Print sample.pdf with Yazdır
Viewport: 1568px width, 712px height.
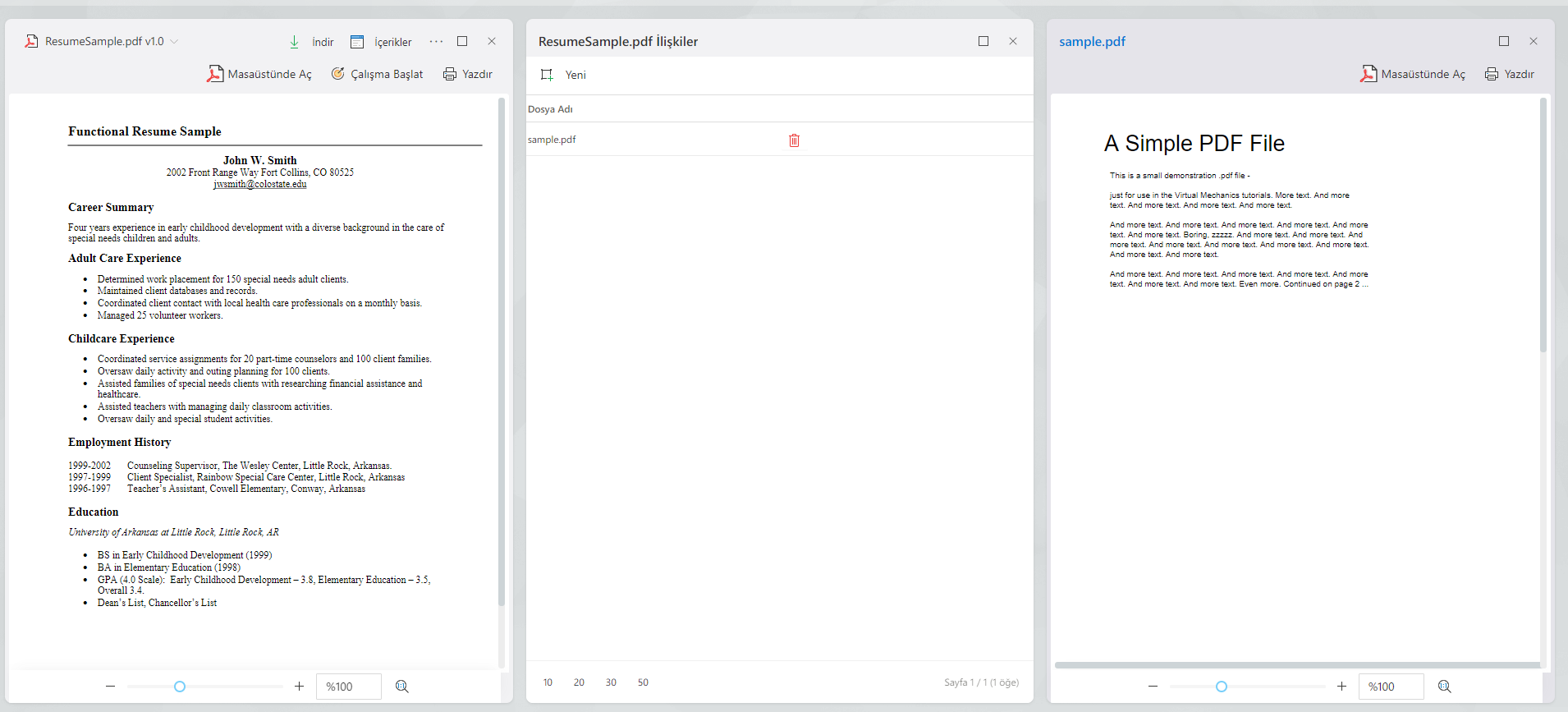(1510, 74)
